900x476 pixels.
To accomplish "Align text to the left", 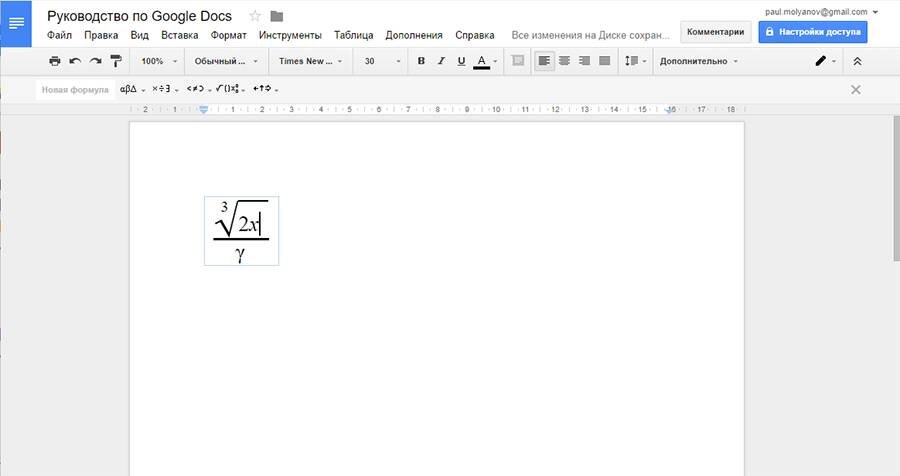I will click(x=544, y=61).
